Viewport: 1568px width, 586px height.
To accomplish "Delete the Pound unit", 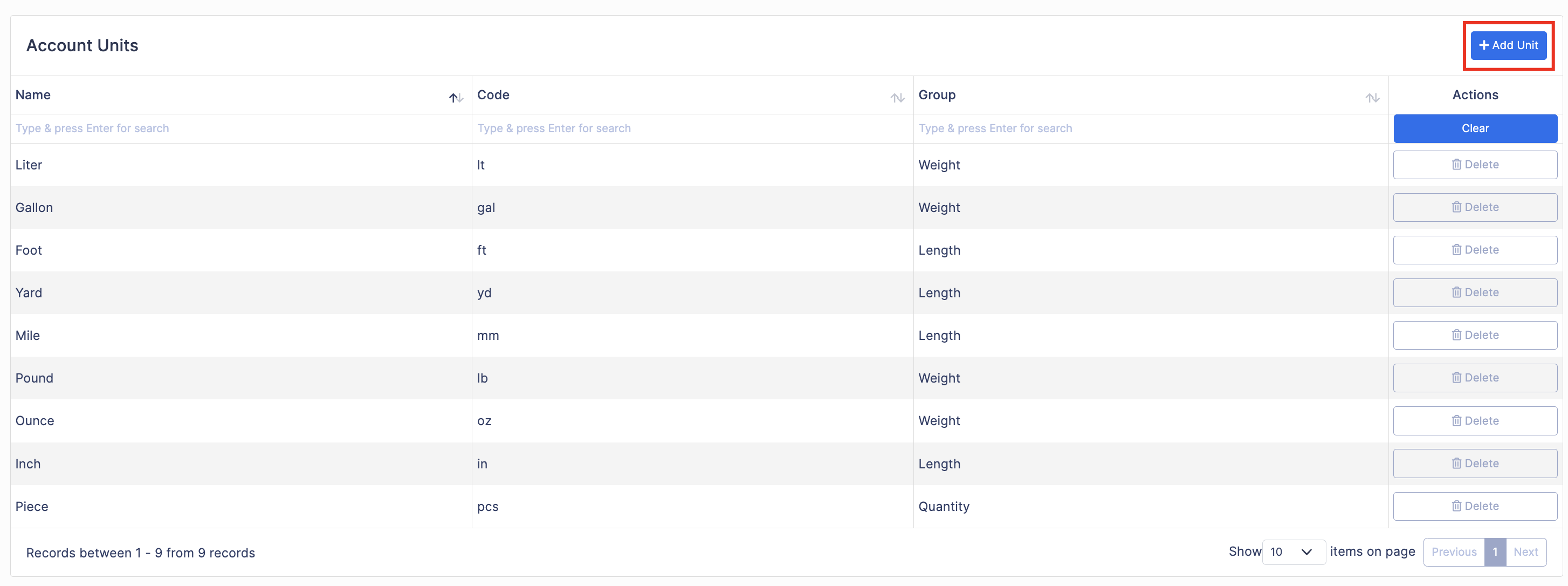I will pos(1475,378).
